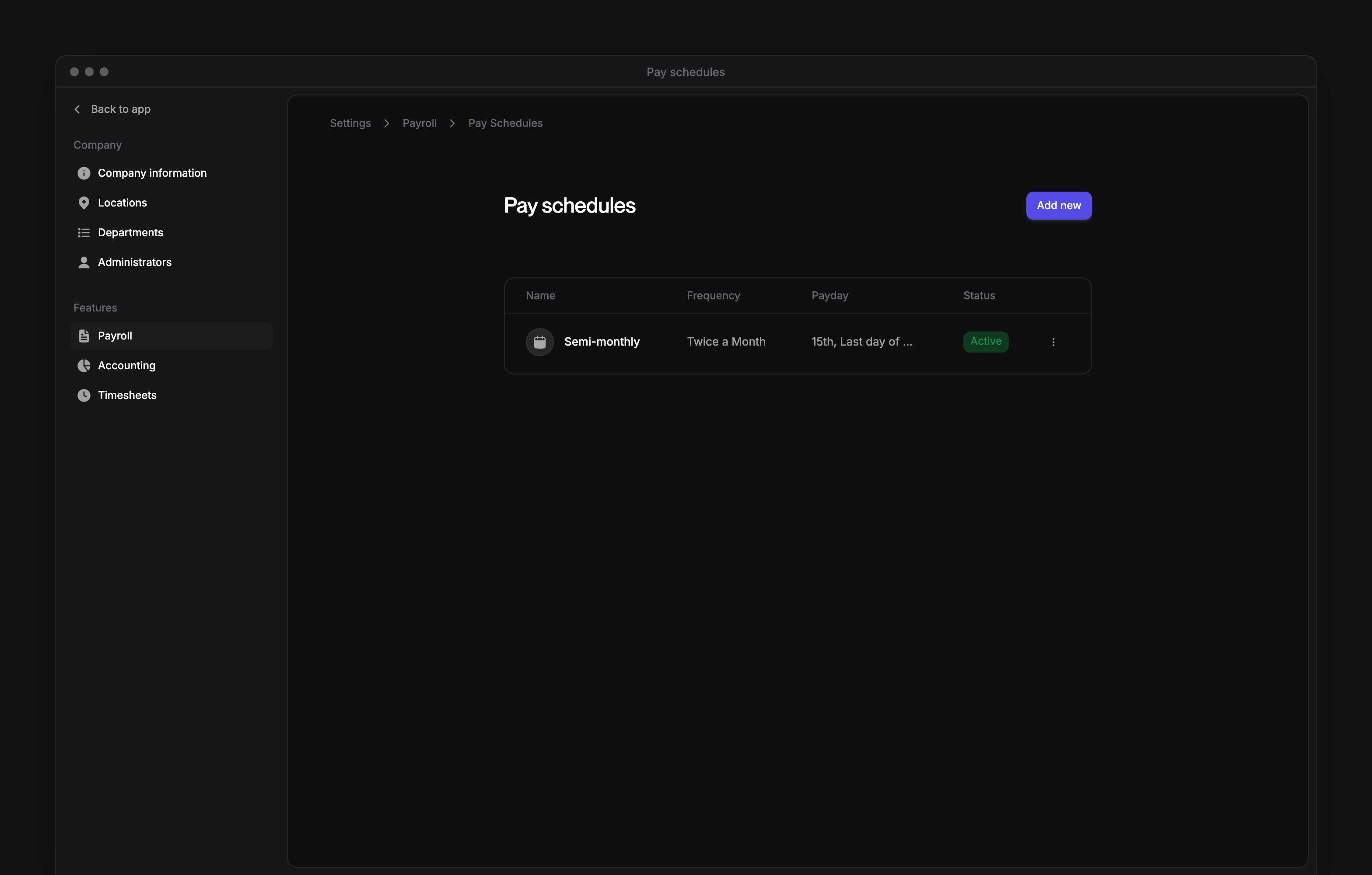
Task: Open Accounting in the sidebar
Action: pos(126,366)
